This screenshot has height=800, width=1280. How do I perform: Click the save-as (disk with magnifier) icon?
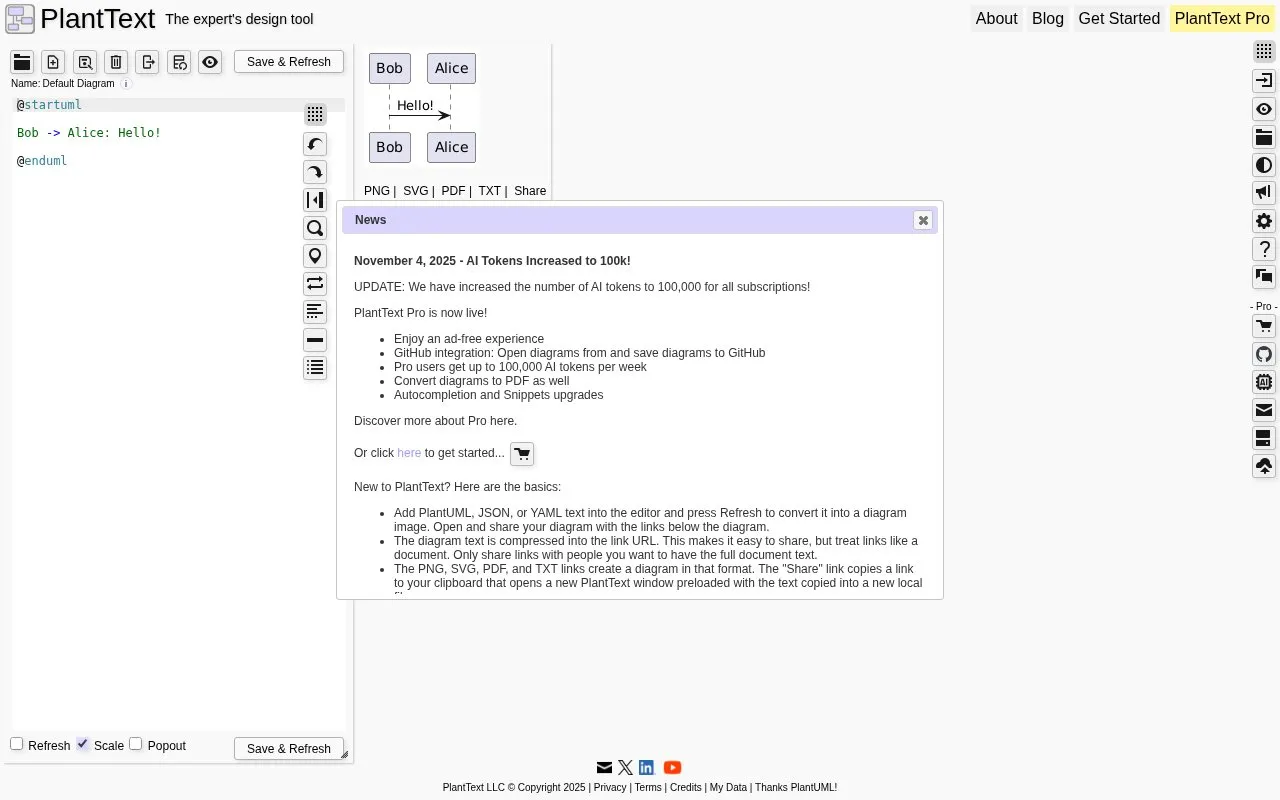85,62
